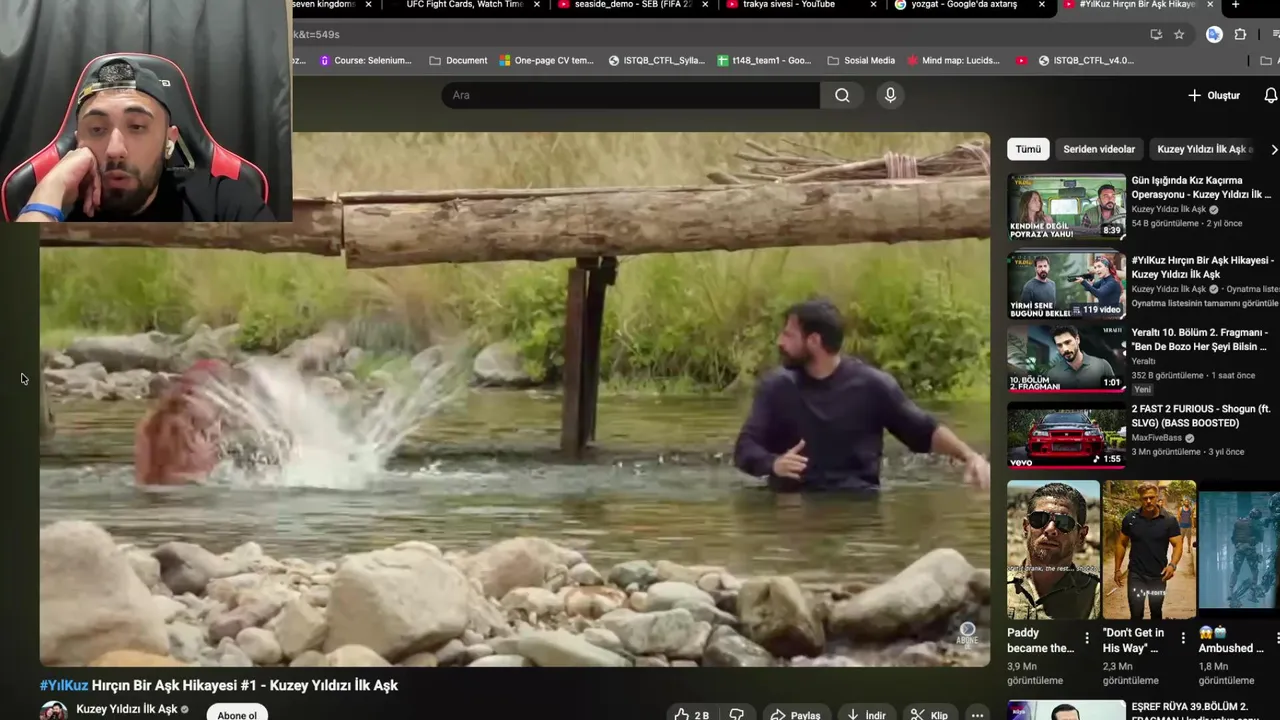Close the trakya sivesi YouTube tab

(x=874, y=5)
